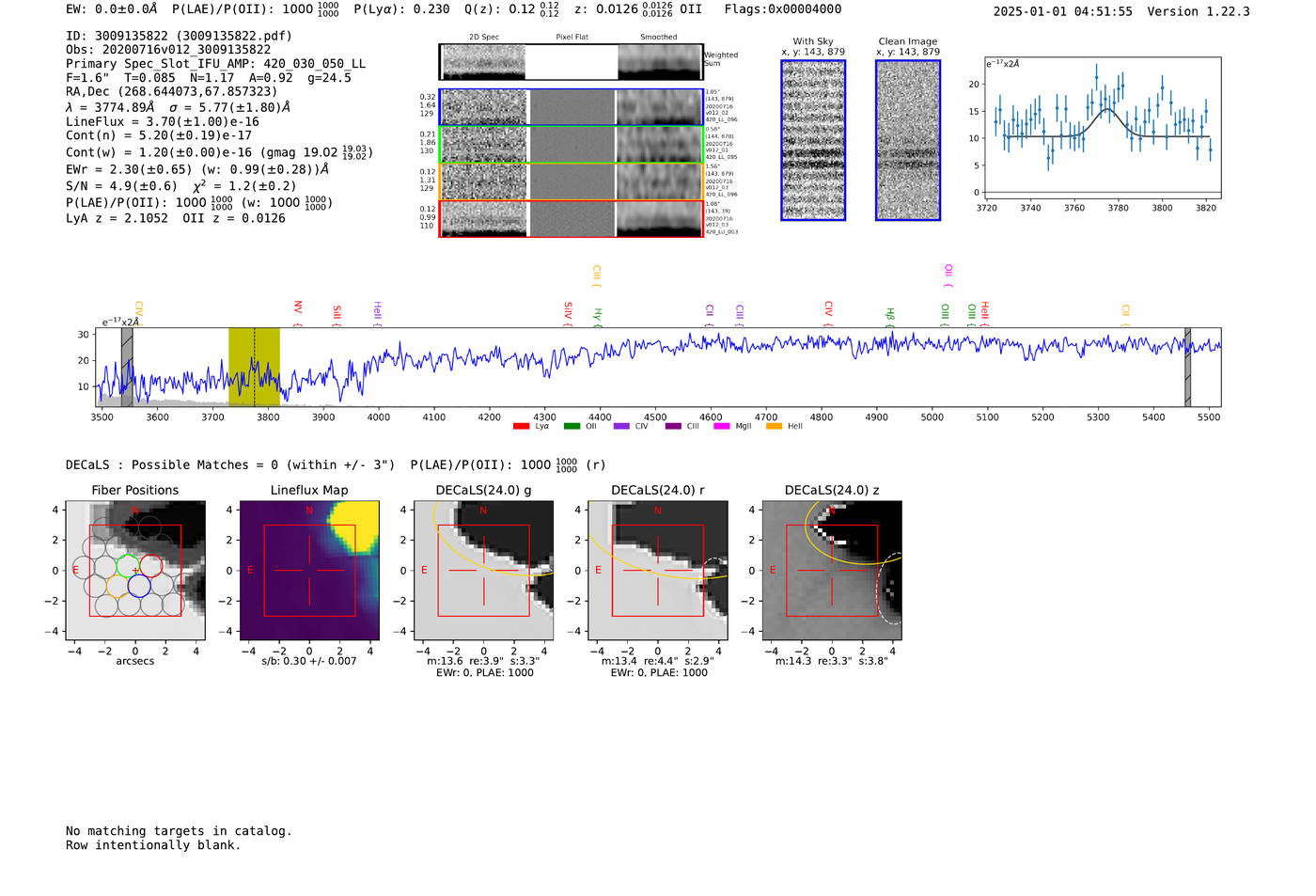Click the orange HeII legend swatch
The image size is (1316, 896).
[x=775, y=426]
